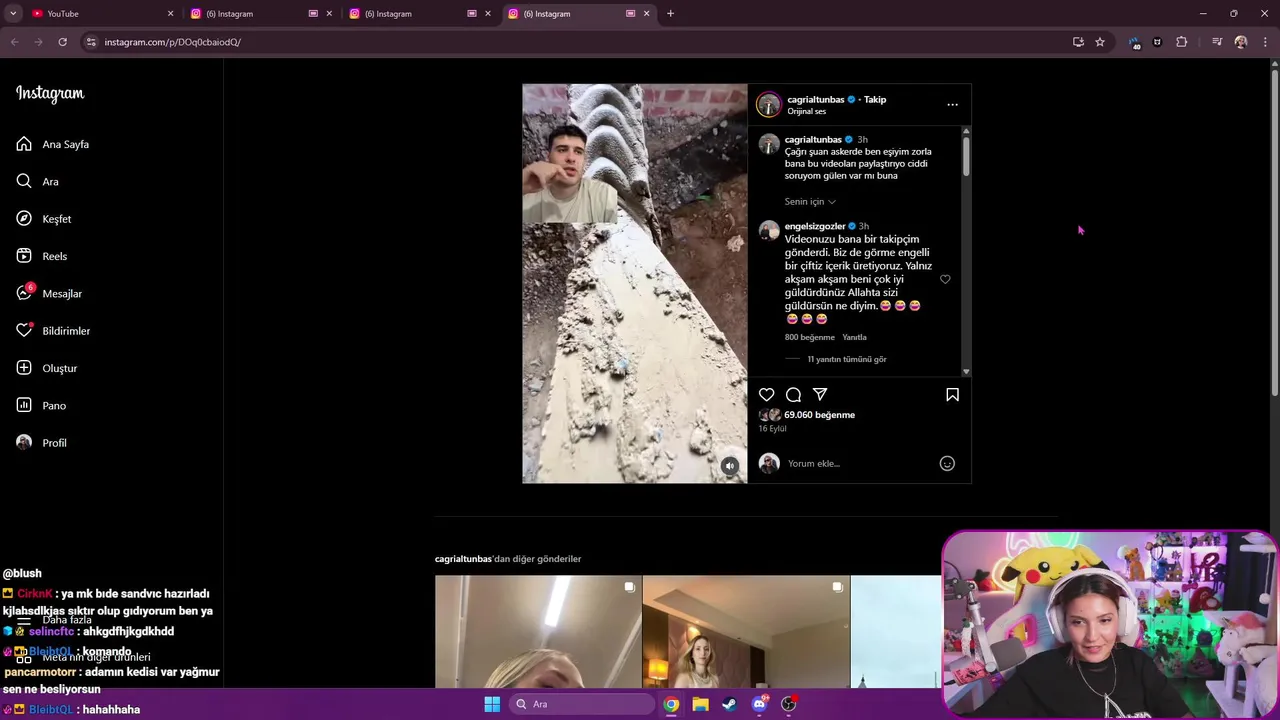This screenshot has width=1280, height=720.
Task: Switch to the YouTube browser tab
Action: click(100, 14)
